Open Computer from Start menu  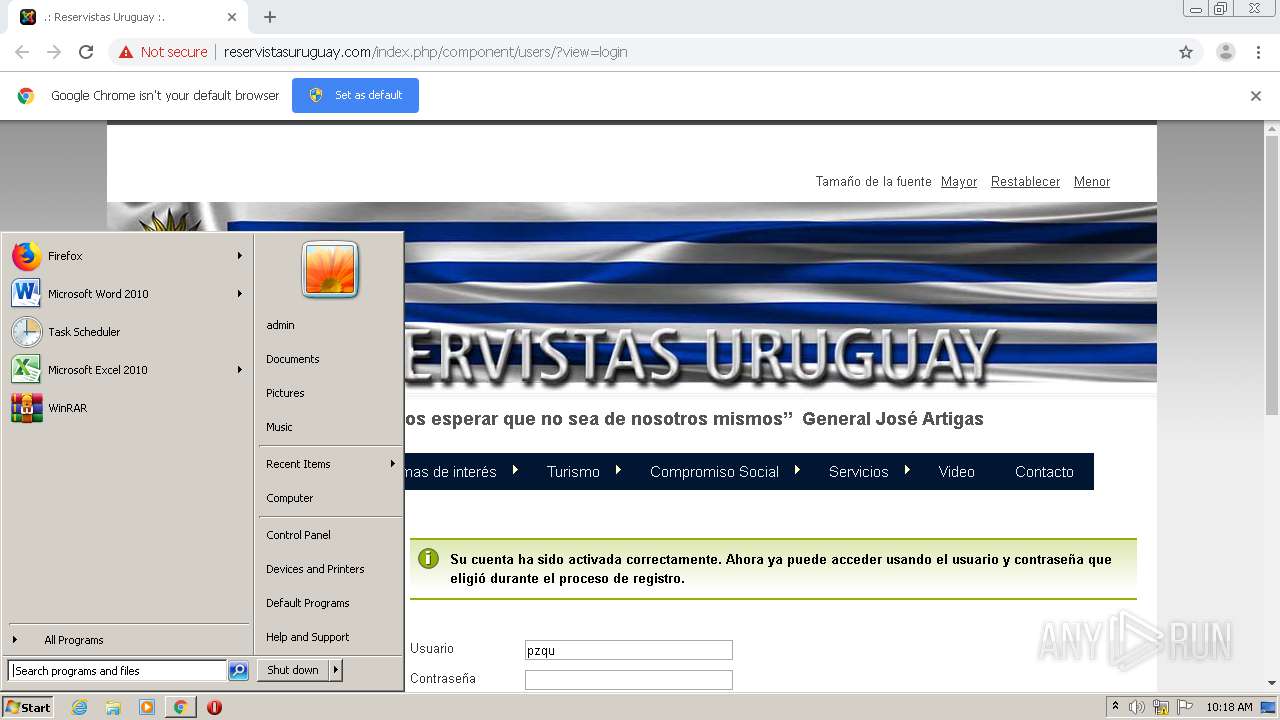tap(290, 498)
